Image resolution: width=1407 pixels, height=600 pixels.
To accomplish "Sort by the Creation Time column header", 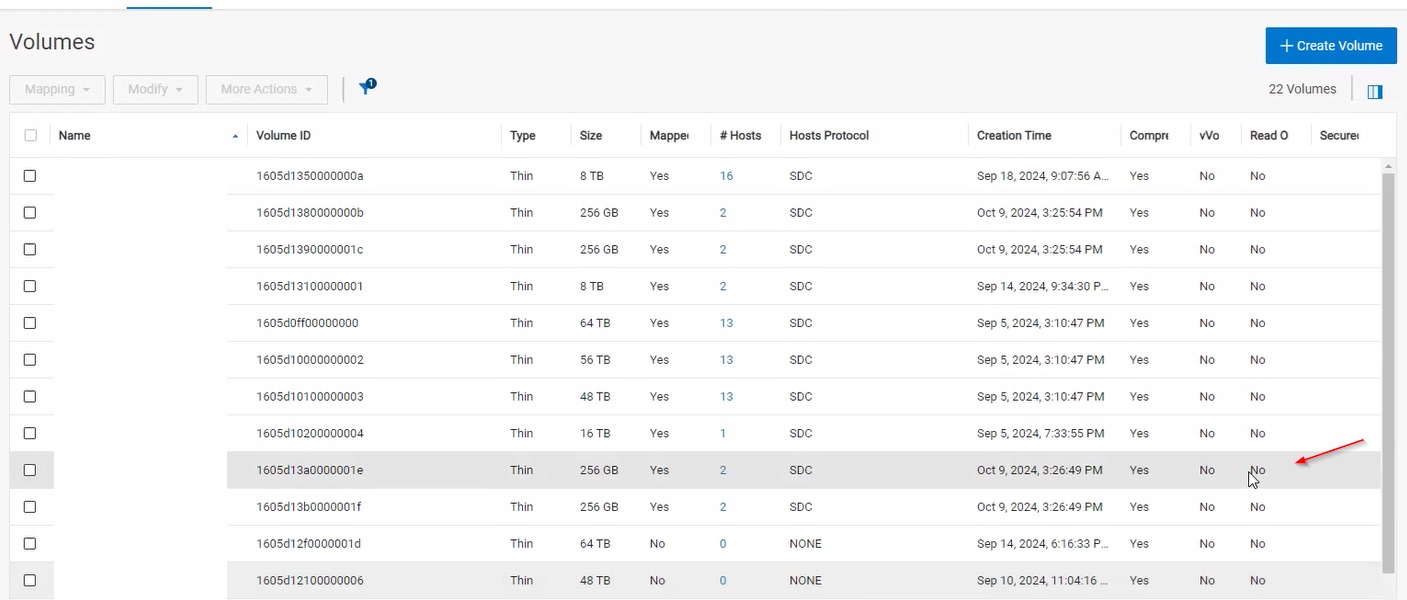I will [x=1013, y=136].
